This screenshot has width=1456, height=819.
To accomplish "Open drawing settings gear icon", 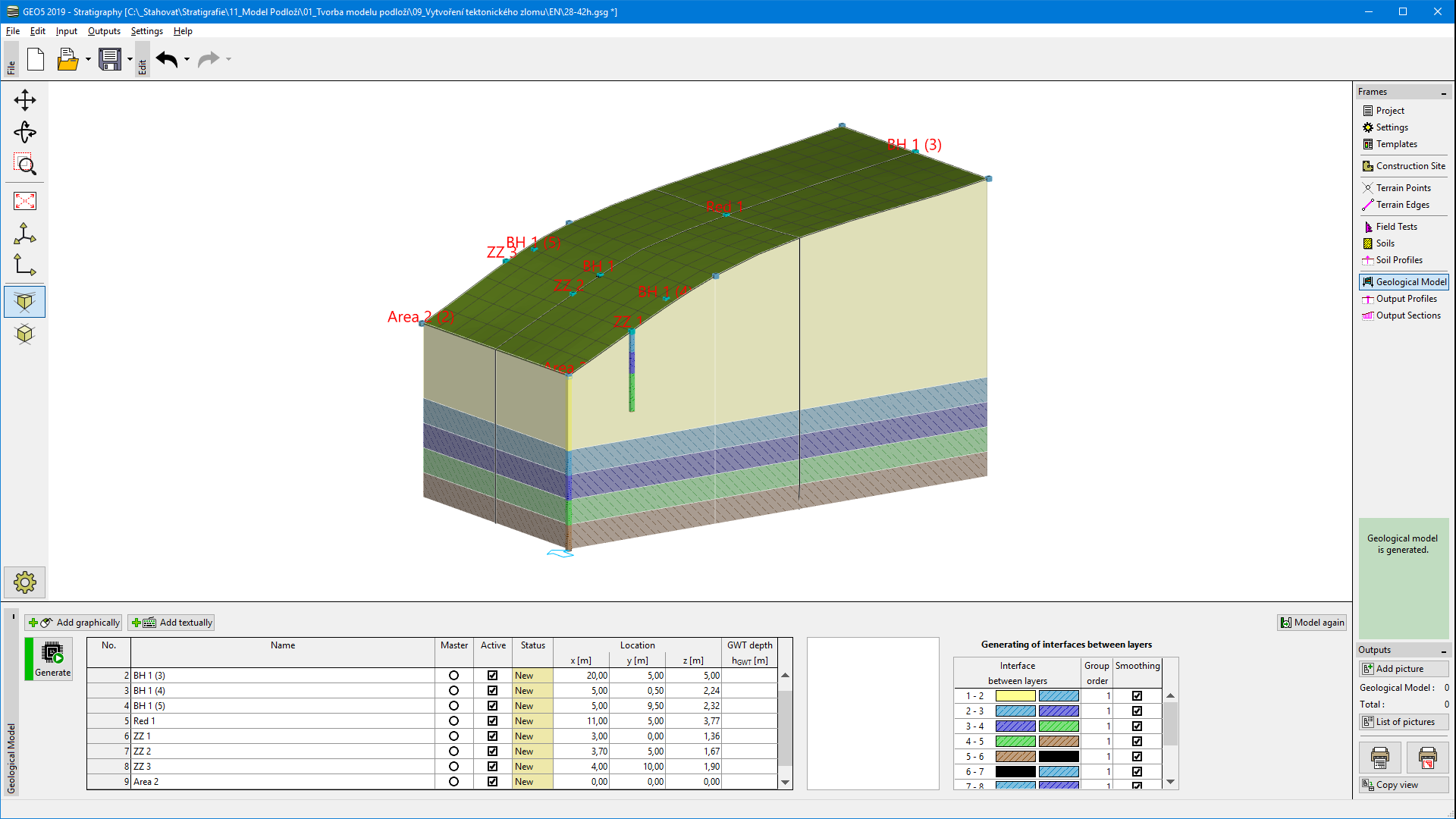I will pyautogui.click(x=25, y=582).
